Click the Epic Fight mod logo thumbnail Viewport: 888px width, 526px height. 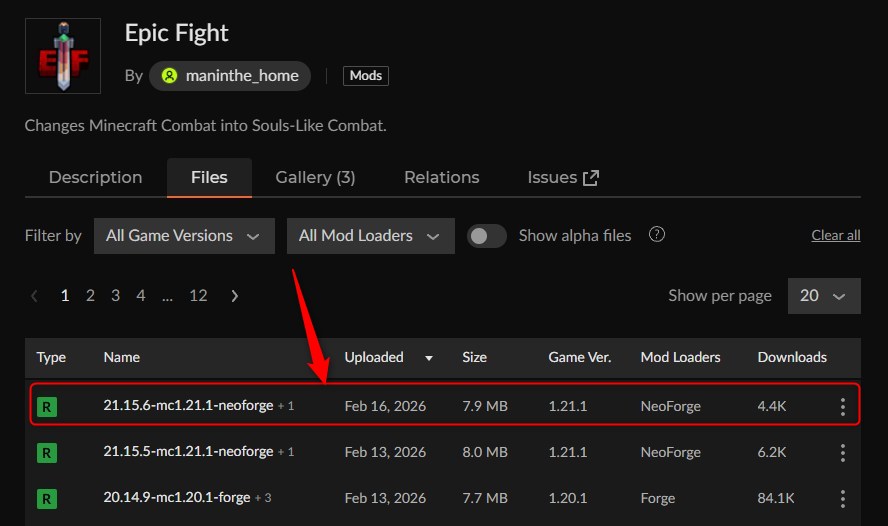[x=63, y=56]
